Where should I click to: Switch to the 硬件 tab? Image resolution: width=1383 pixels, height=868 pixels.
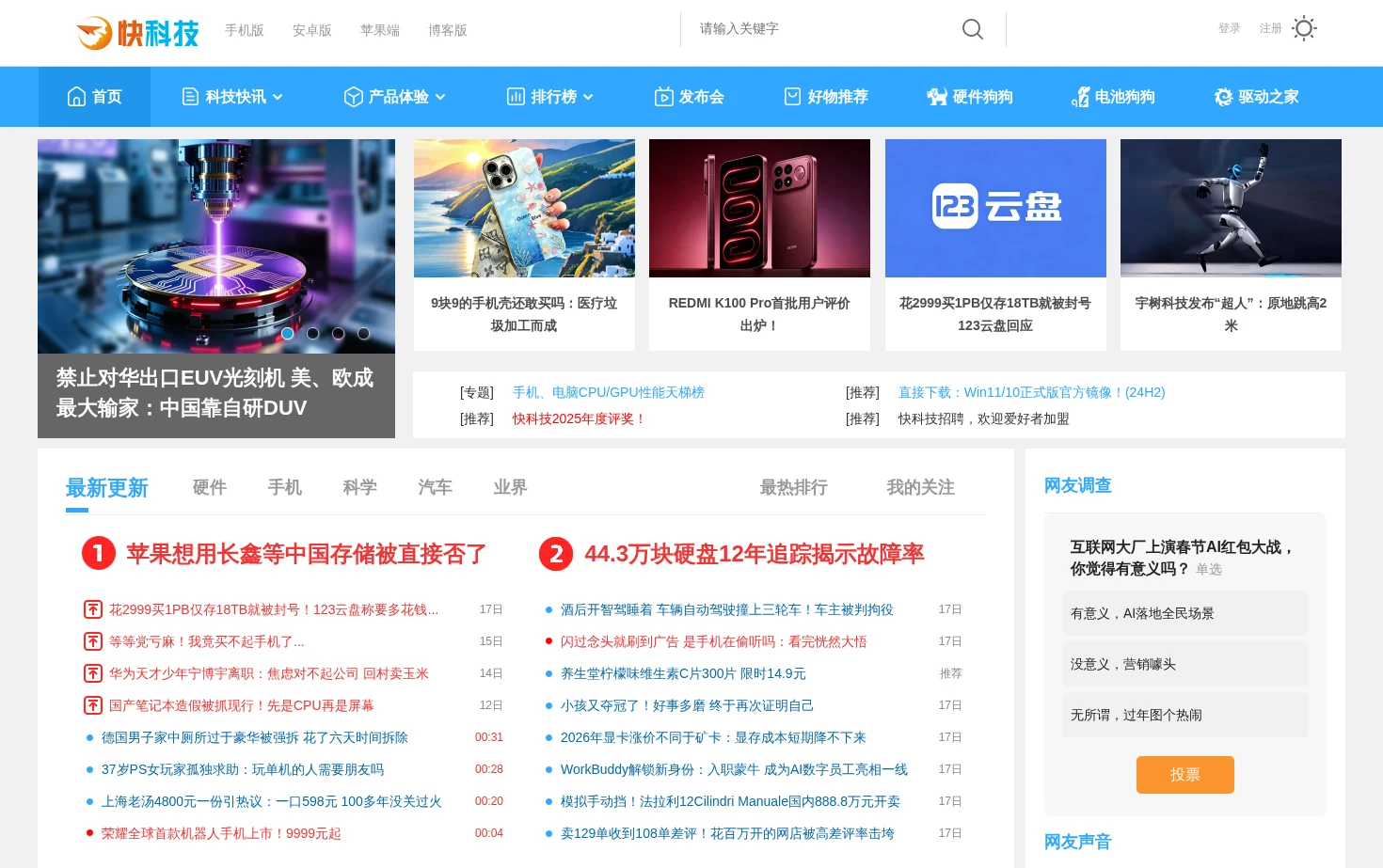pos(209,487)
